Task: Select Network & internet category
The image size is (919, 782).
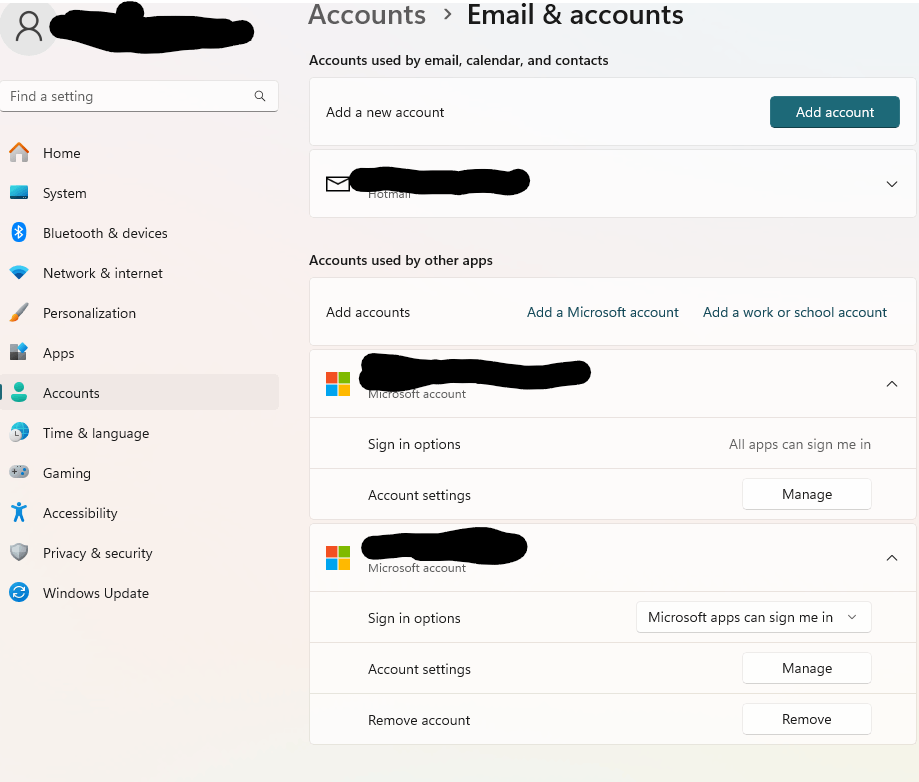Action: coord(139,273)
